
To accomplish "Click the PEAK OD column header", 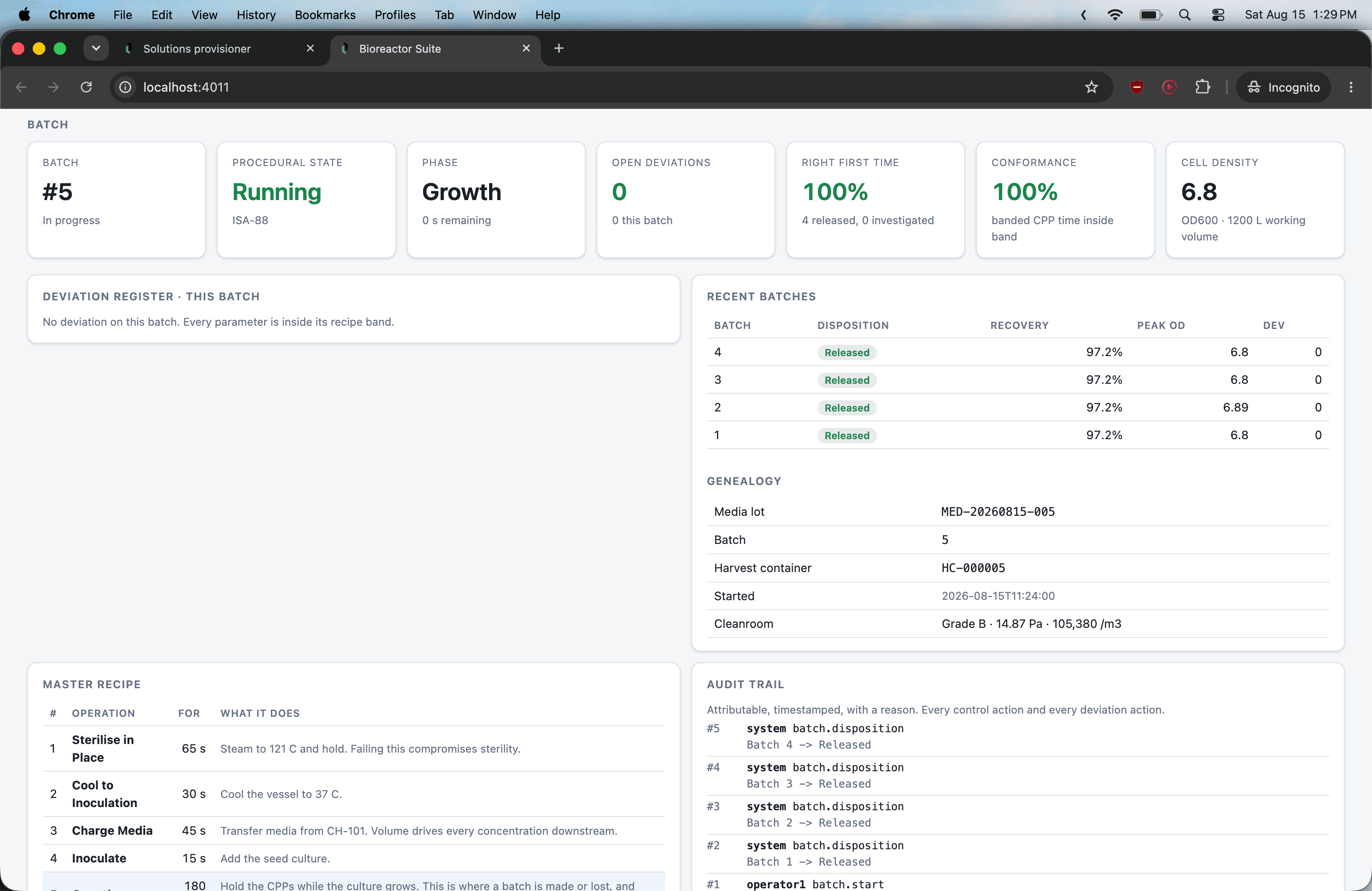I will click(1161, 325).
